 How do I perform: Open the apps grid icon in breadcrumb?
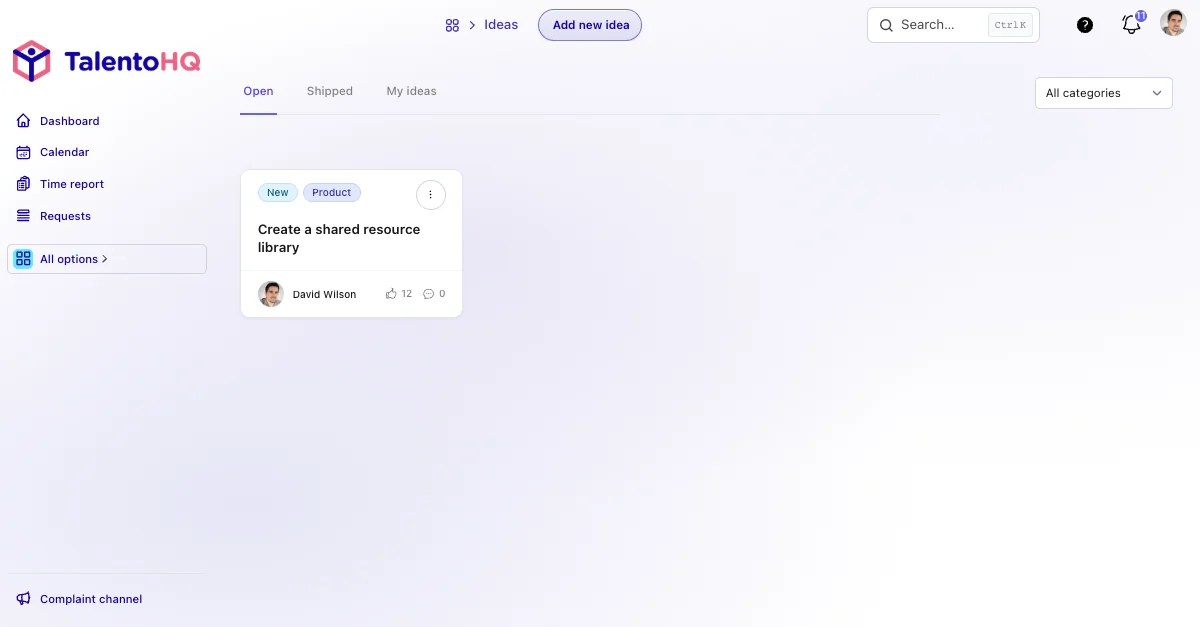tap(452, 25)
